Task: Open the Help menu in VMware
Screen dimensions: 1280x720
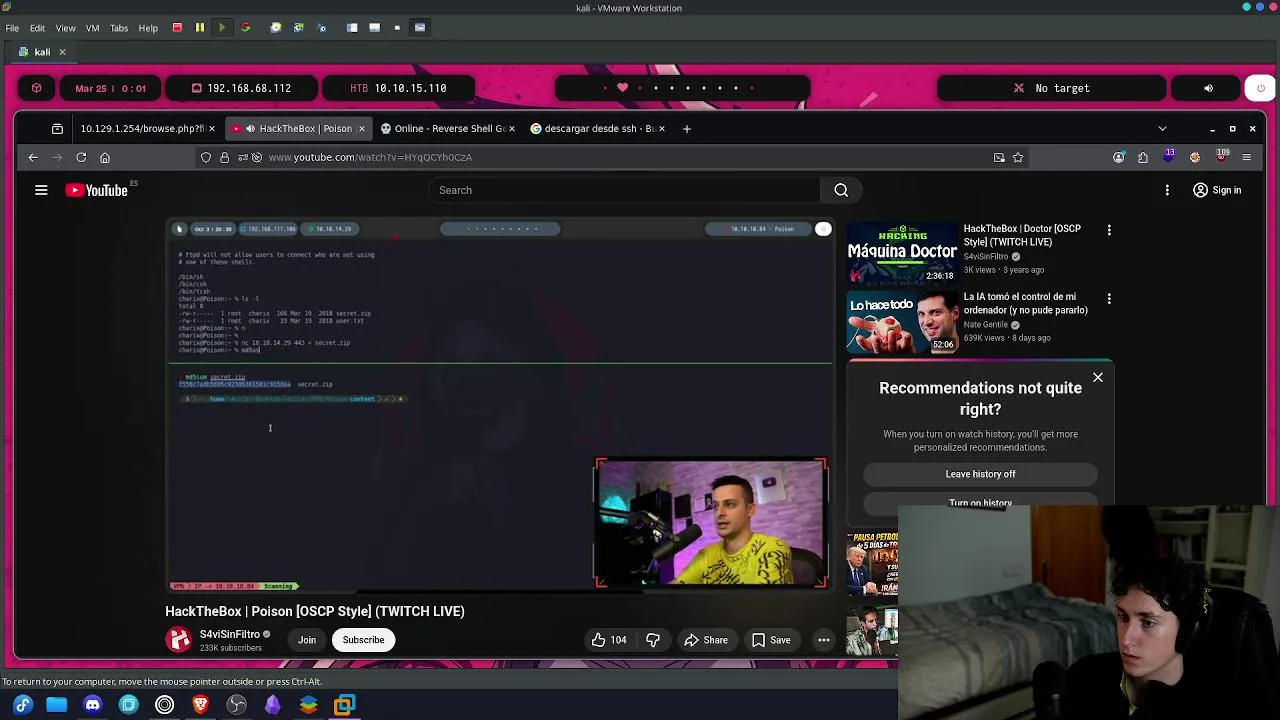Action: click(x=148, y=28)
